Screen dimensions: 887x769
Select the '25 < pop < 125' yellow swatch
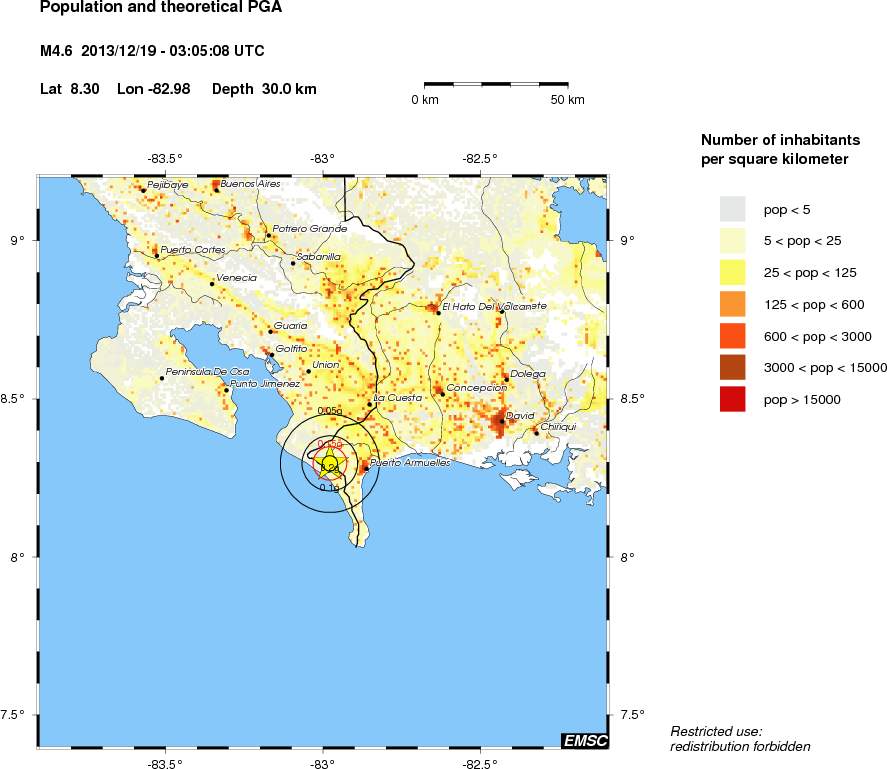[x=733, y=272]
